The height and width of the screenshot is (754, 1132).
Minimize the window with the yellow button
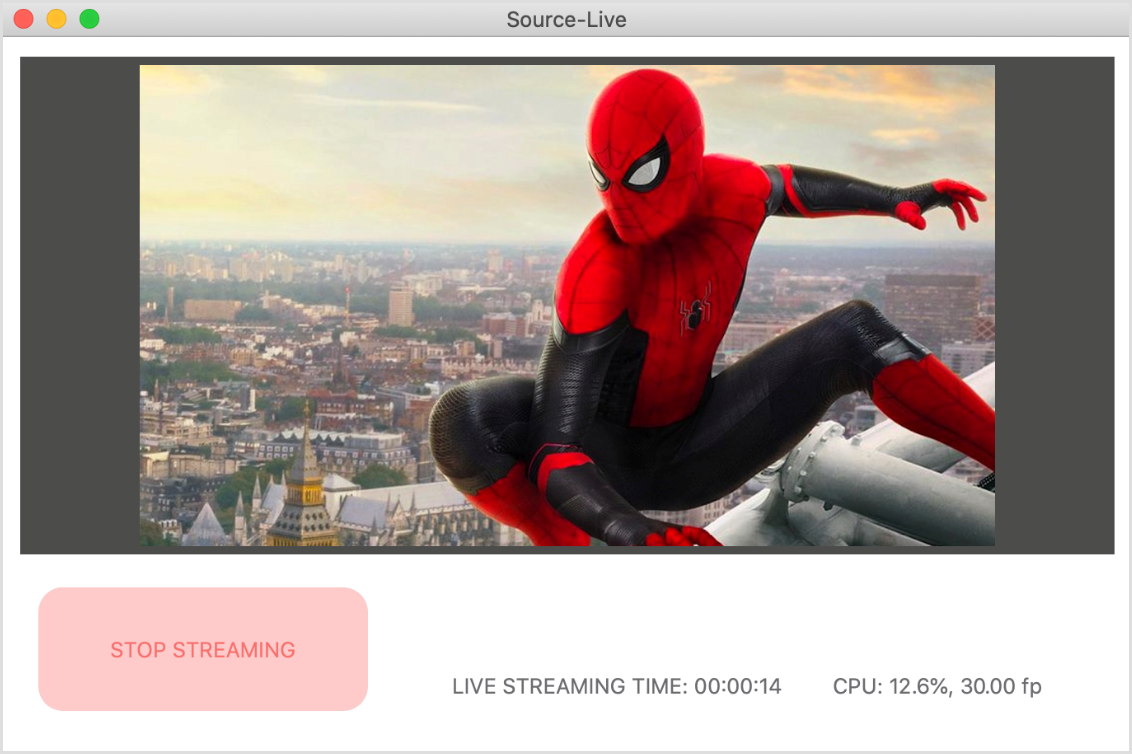[57, 19]
